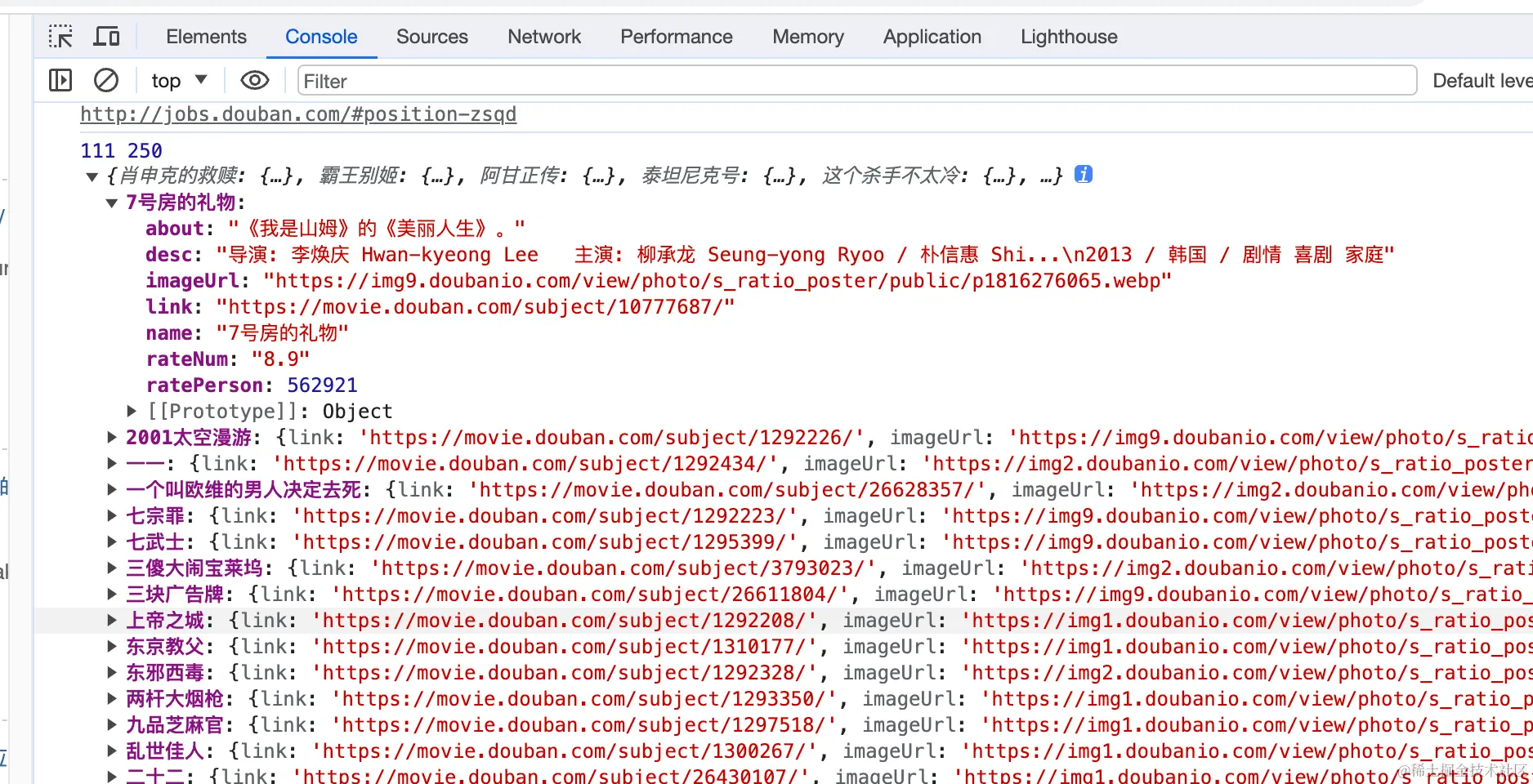The width and height of the screenshot is (1533, 784).
Task: Activate the inspect element picker icon
Action: (60, 37)
